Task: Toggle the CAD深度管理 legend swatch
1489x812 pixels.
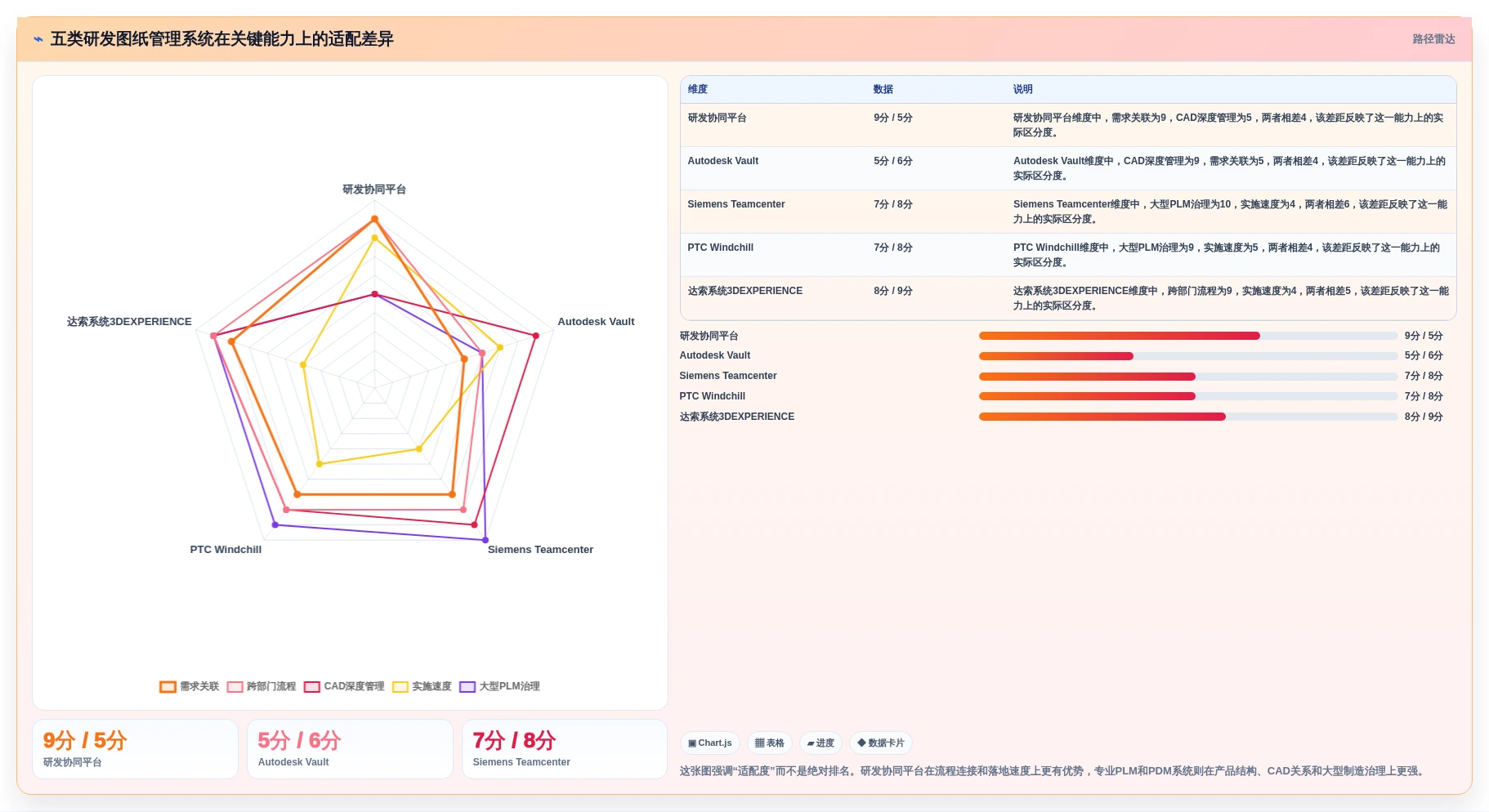Action: pyautogui.click(x=312, y=687)
